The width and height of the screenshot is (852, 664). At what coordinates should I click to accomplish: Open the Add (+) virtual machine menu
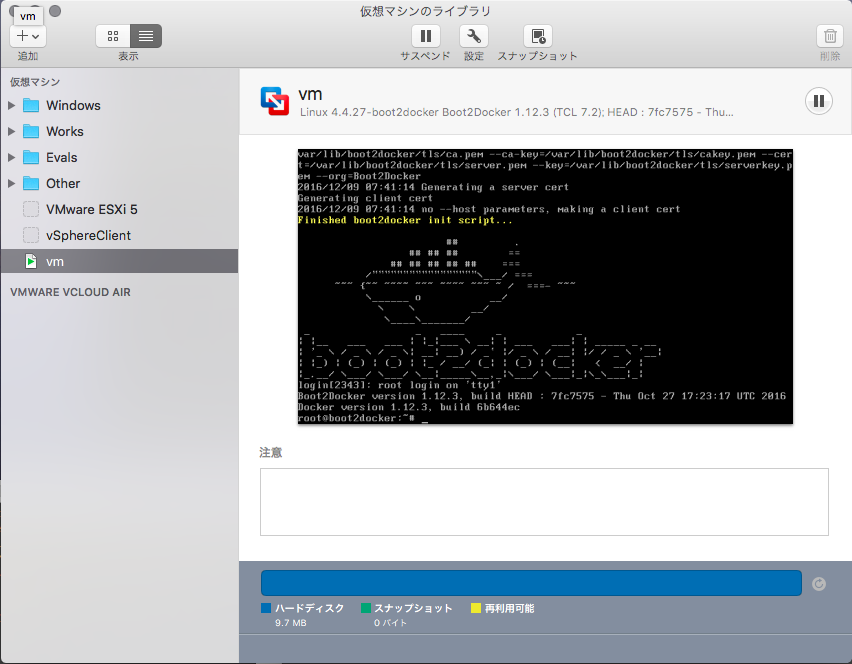tap(28, 36)
